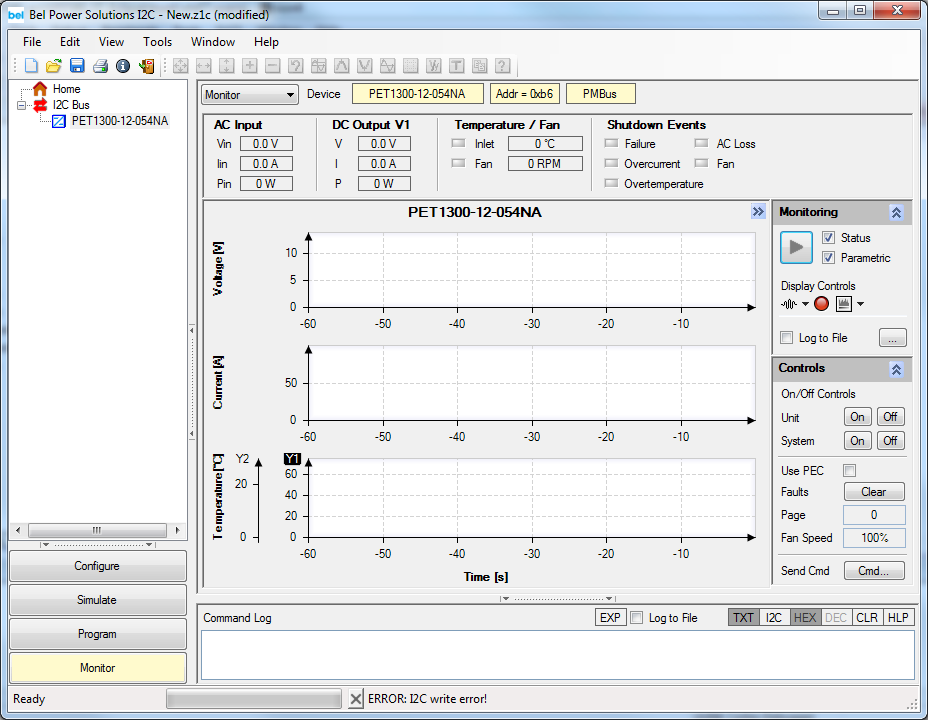
Task: Collapse the I2C Bus tree node
Action: click(23, 105)
